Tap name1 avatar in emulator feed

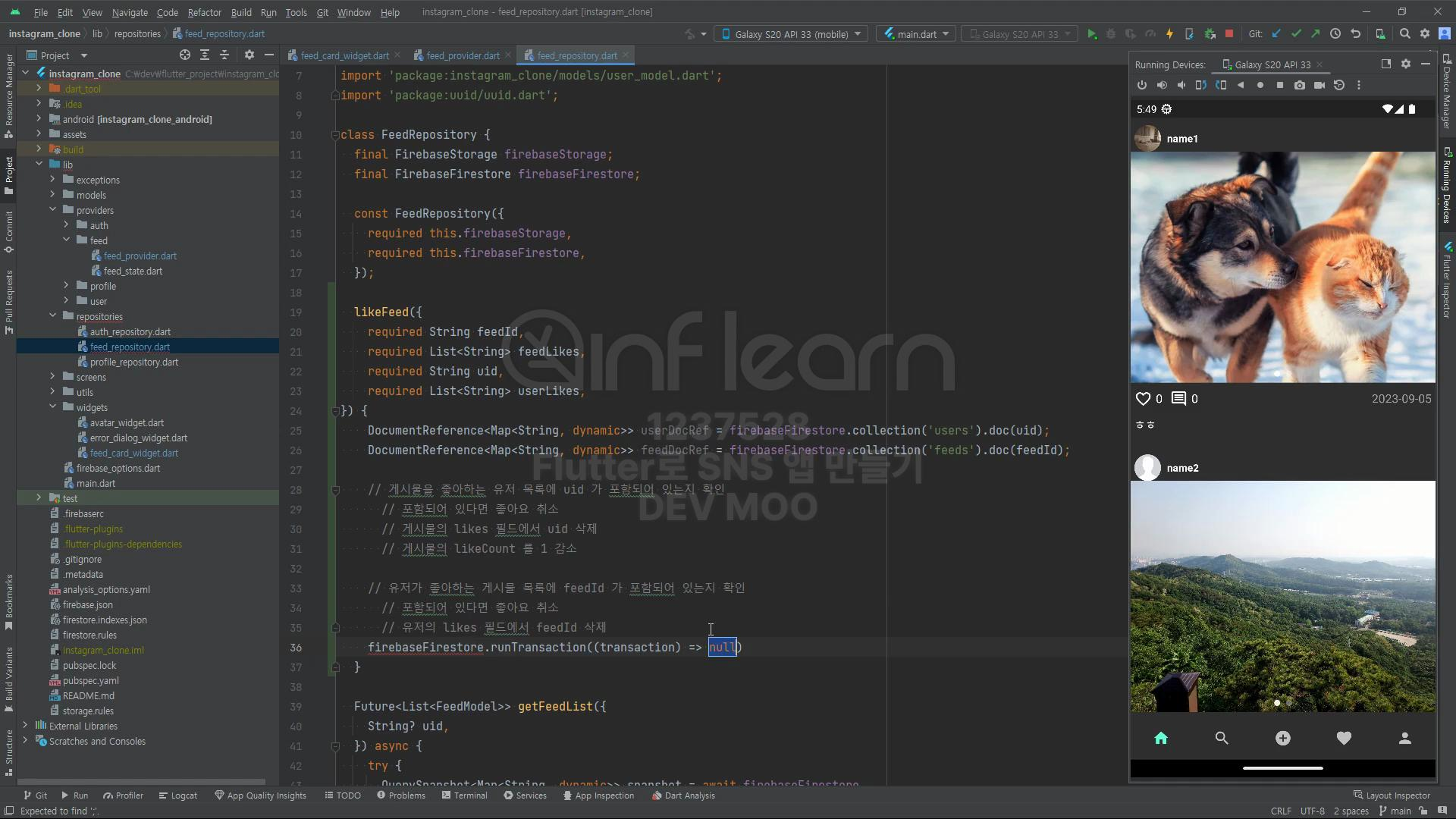[x=1147, y=139]
